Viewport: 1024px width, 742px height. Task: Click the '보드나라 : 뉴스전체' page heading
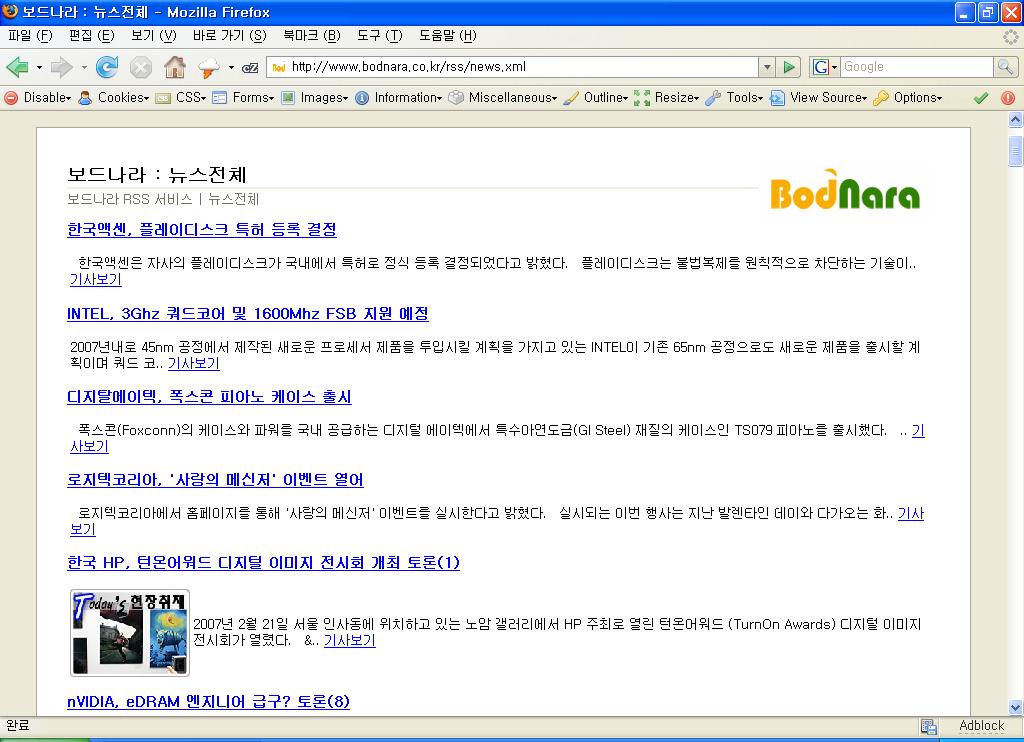(x=157, y=175)
